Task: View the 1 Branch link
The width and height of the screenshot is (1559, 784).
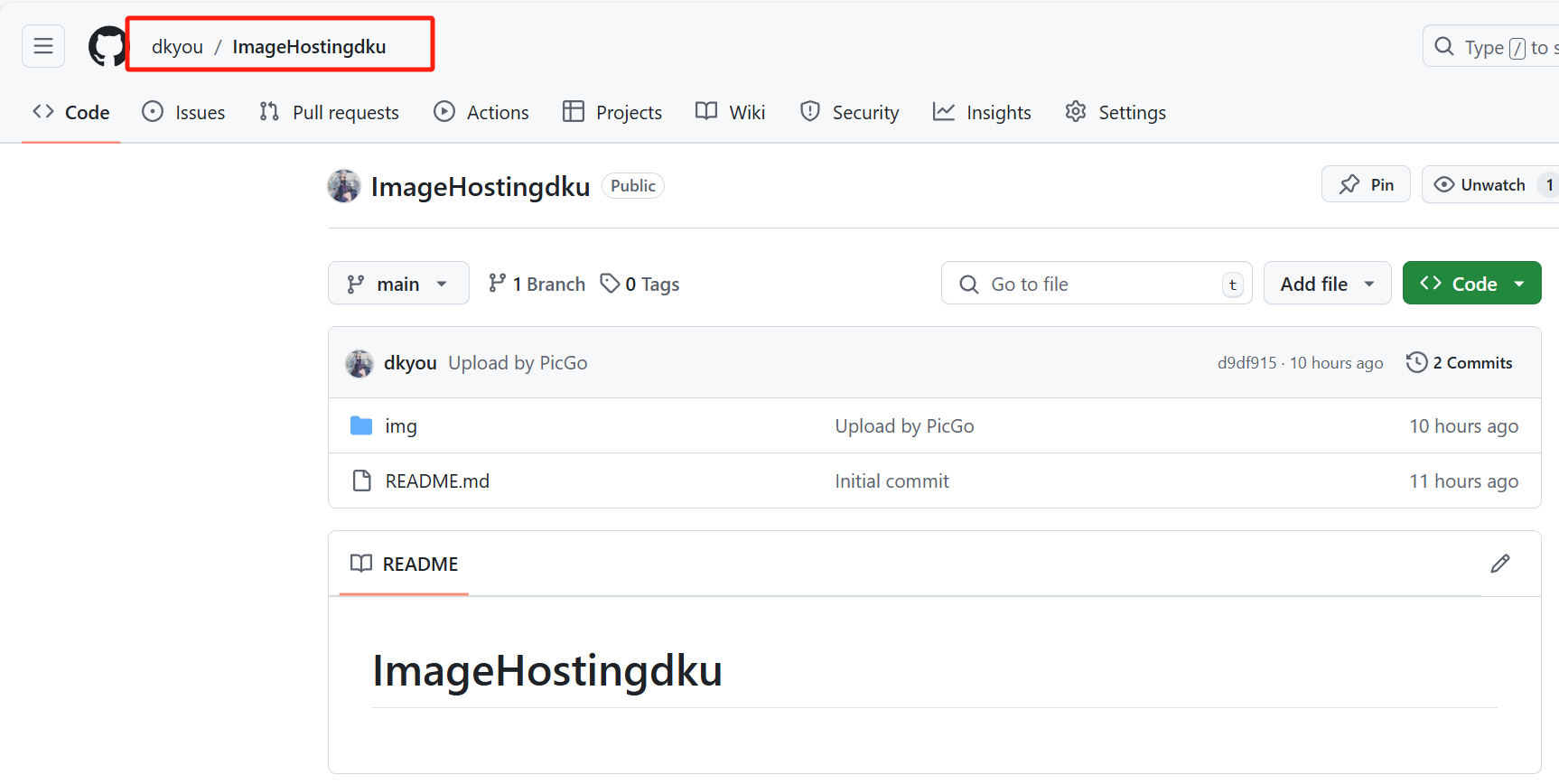Action: coord(537,284)
